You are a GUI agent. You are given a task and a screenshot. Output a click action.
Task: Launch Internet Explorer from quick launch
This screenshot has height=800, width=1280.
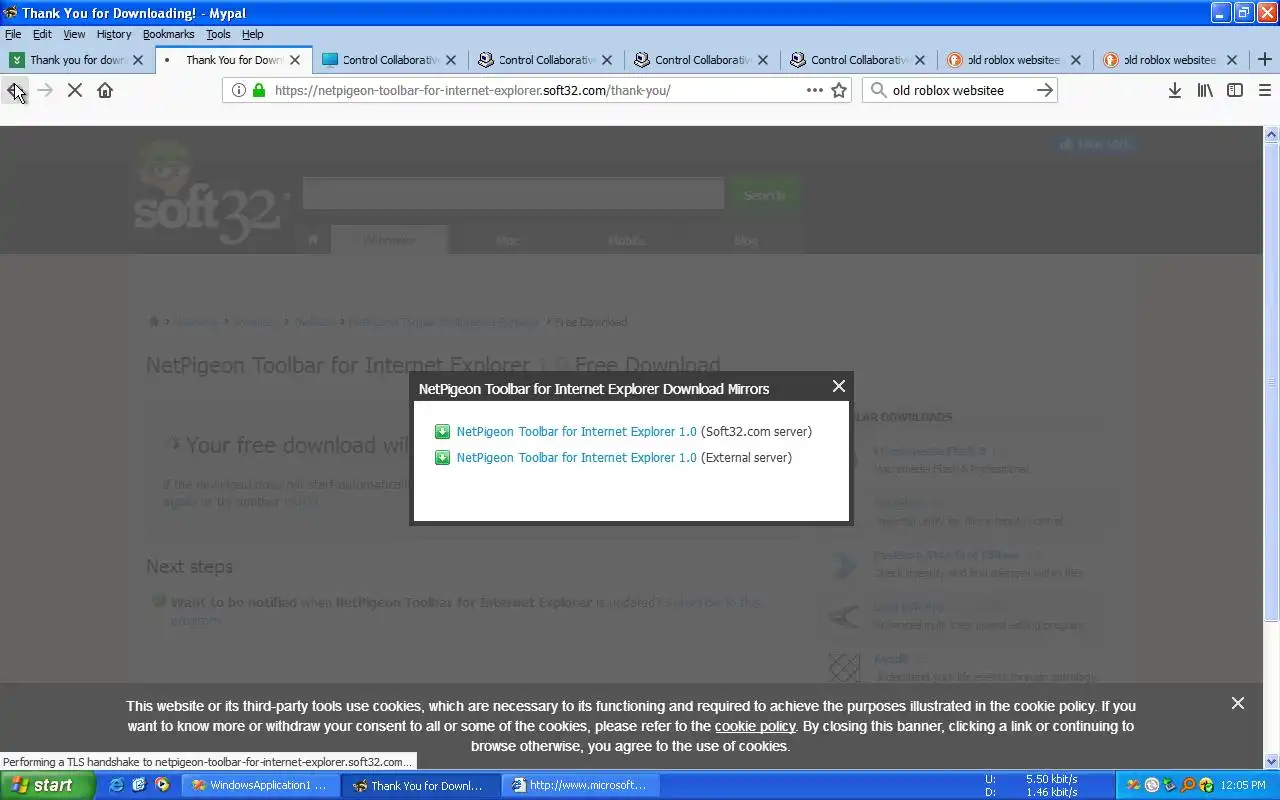point(117,785)
